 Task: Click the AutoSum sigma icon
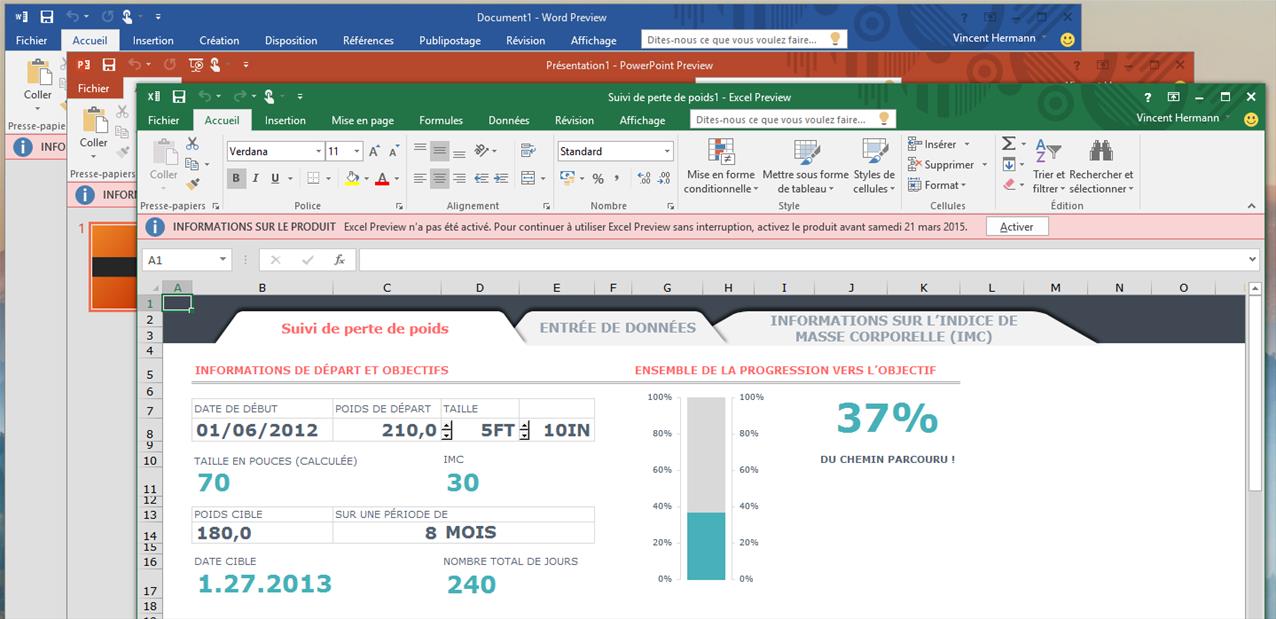(x=1009, y=144)
